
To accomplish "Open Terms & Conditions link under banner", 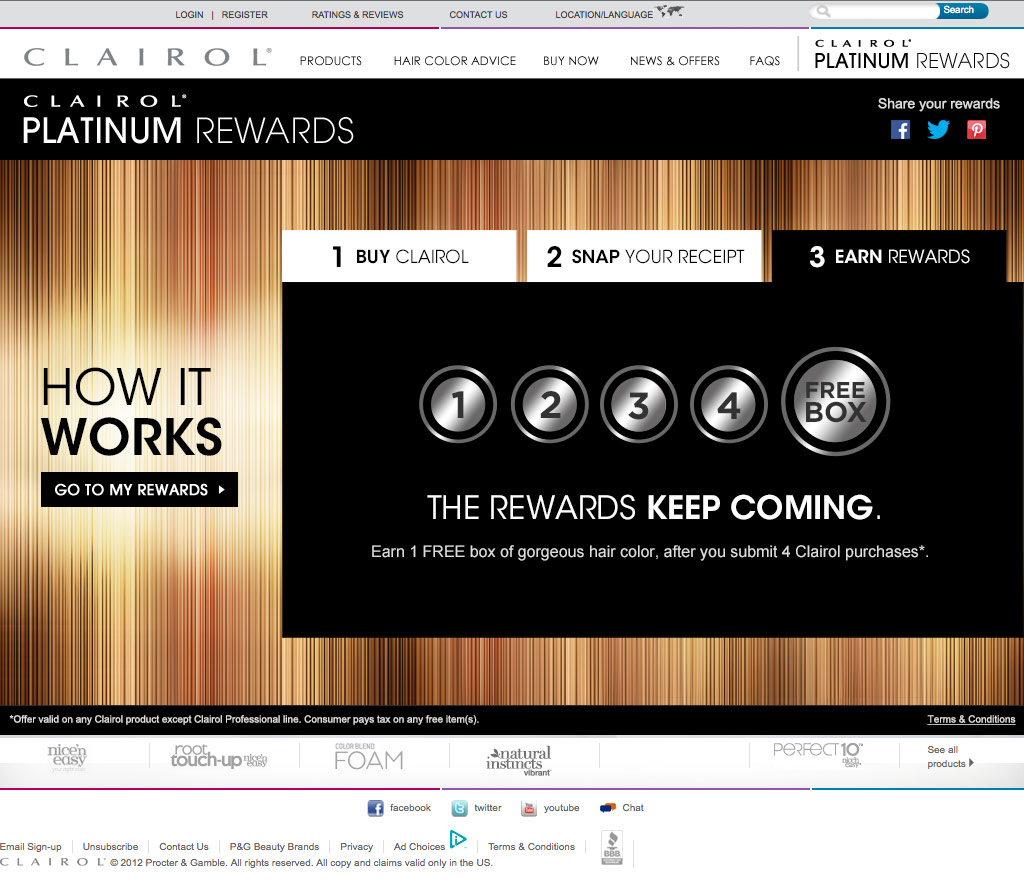I will [x=971, y=719].
